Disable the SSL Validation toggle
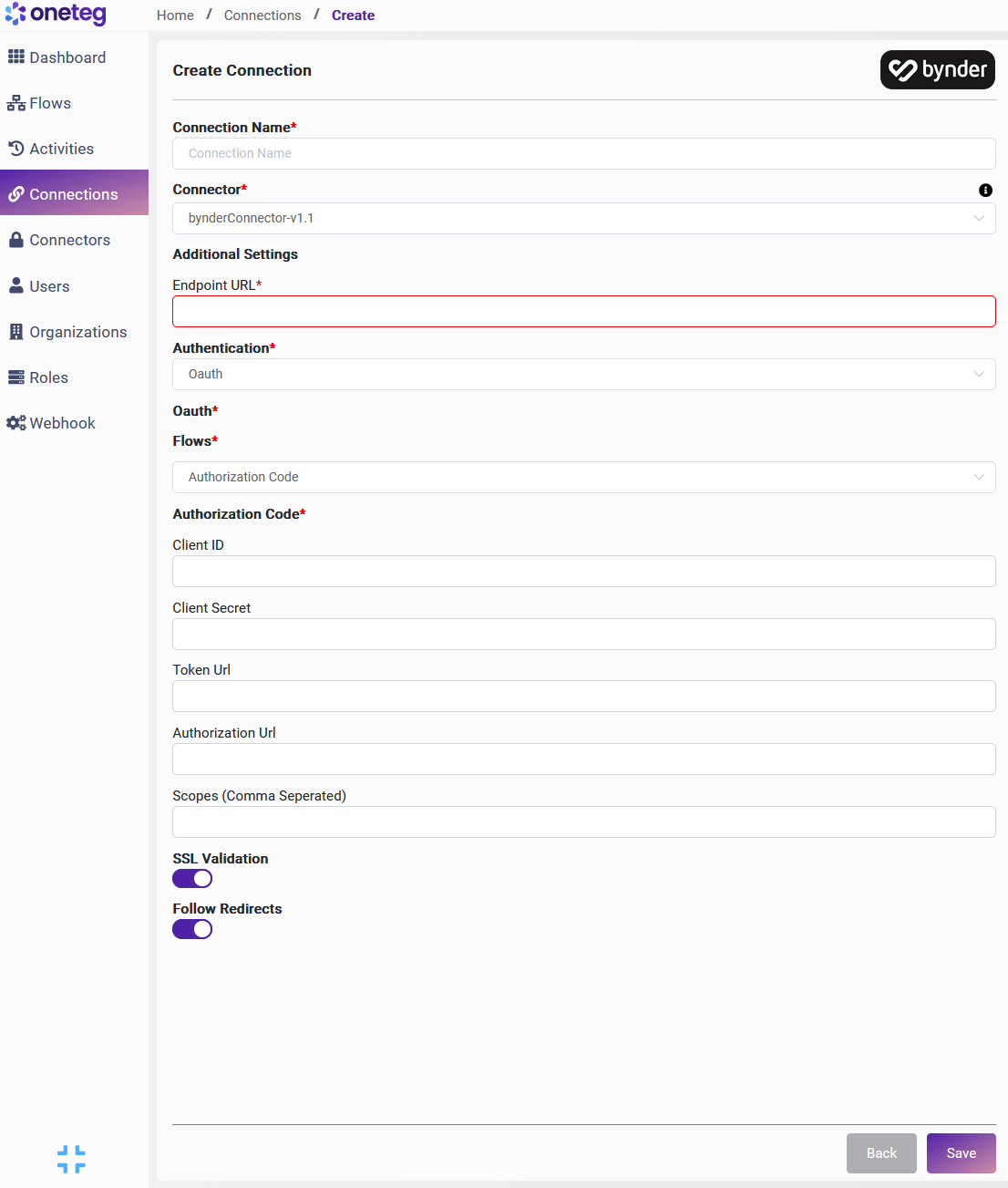This screenshot has width=1008, height=1188. pyautogui.click(x=192, y=879)
